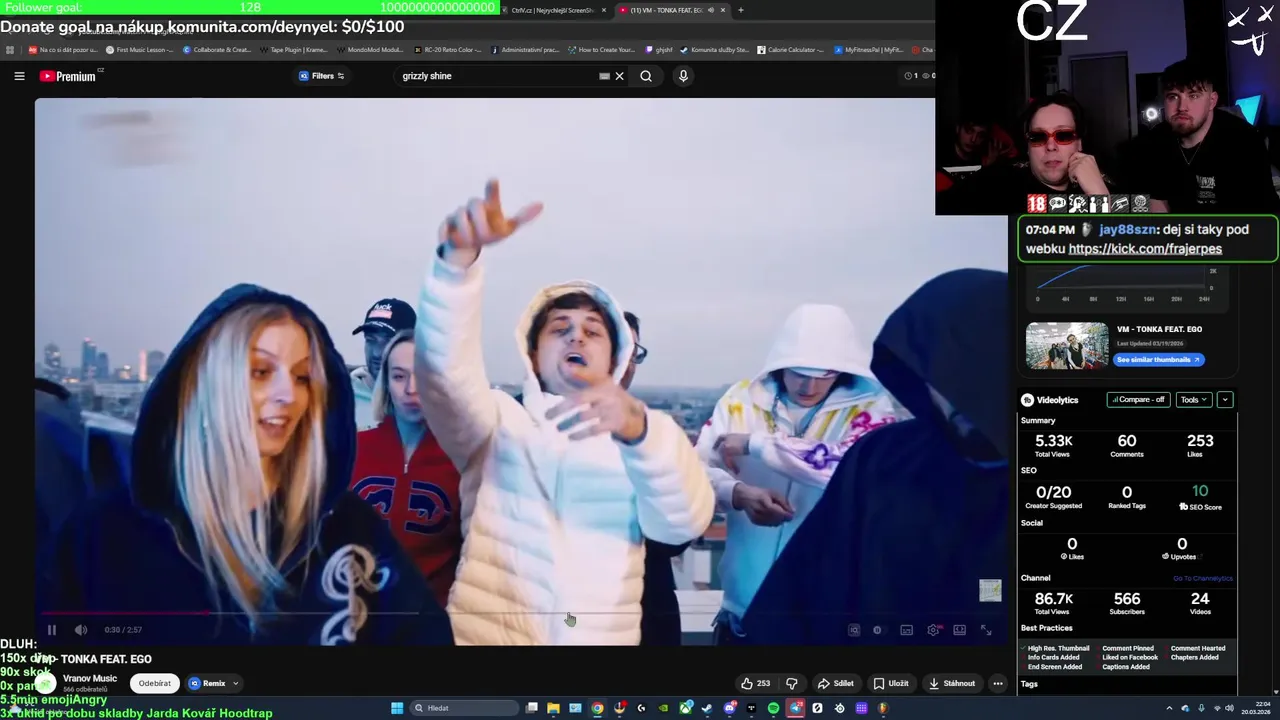This screenshot has width=1280, height=720.
Task: Click the player zoom extension icon
Action: click(854, 630)
